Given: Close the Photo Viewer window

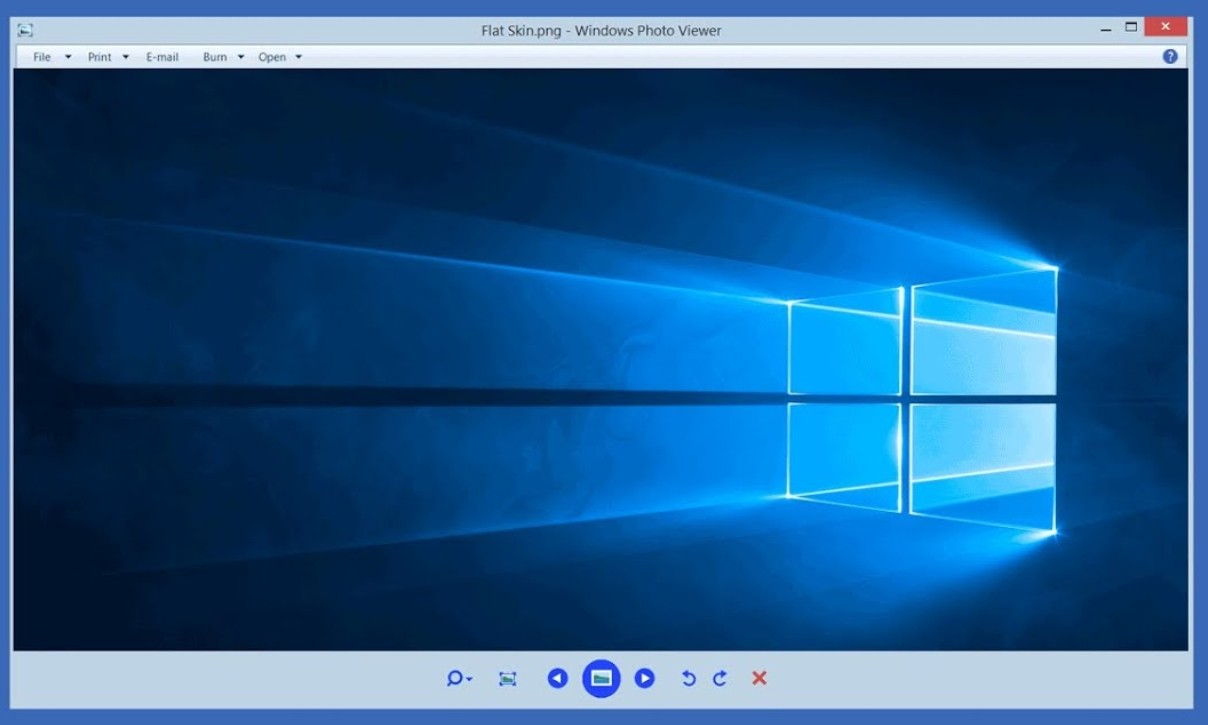Looking at the screenshot, I should [1166, 27].
